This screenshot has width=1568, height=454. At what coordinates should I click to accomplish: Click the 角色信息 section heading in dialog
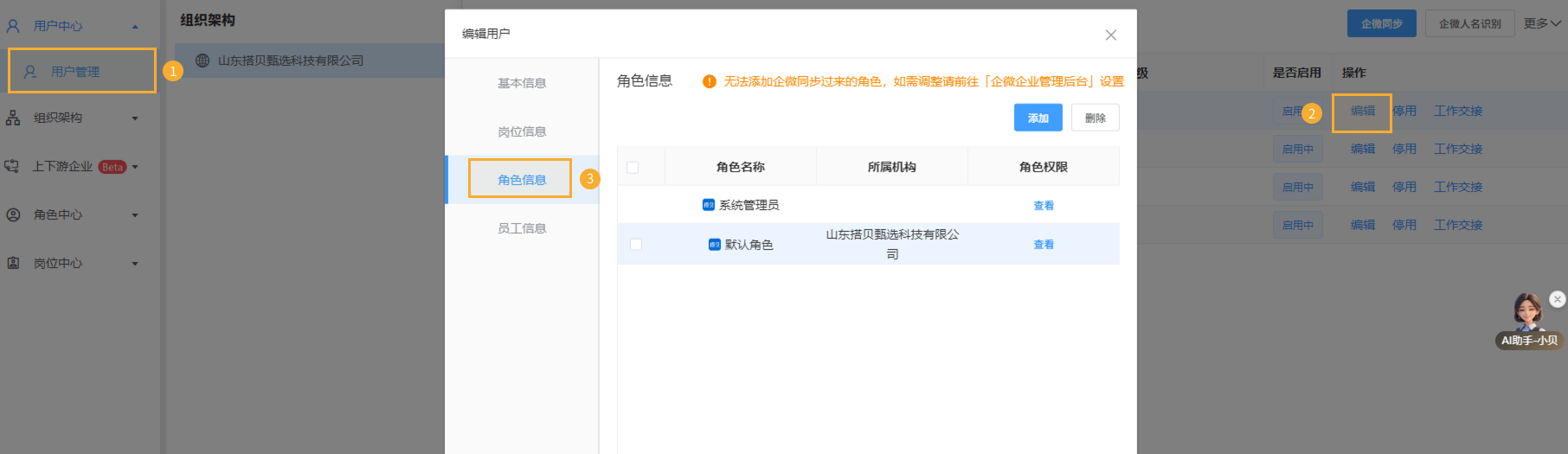click(x=645, y=80)
